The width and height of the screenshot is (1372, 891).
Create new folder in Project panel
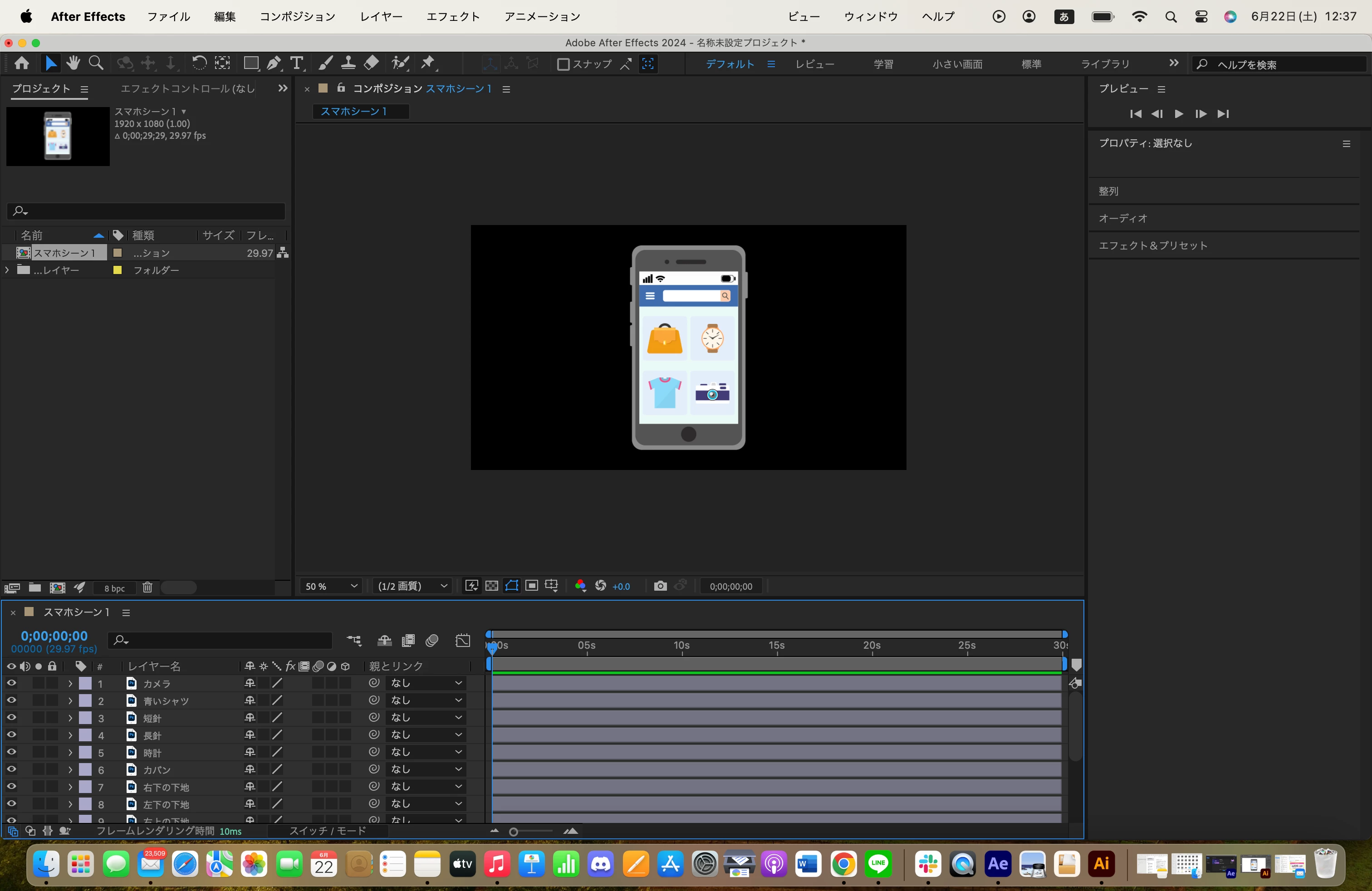tap(34, 587)
